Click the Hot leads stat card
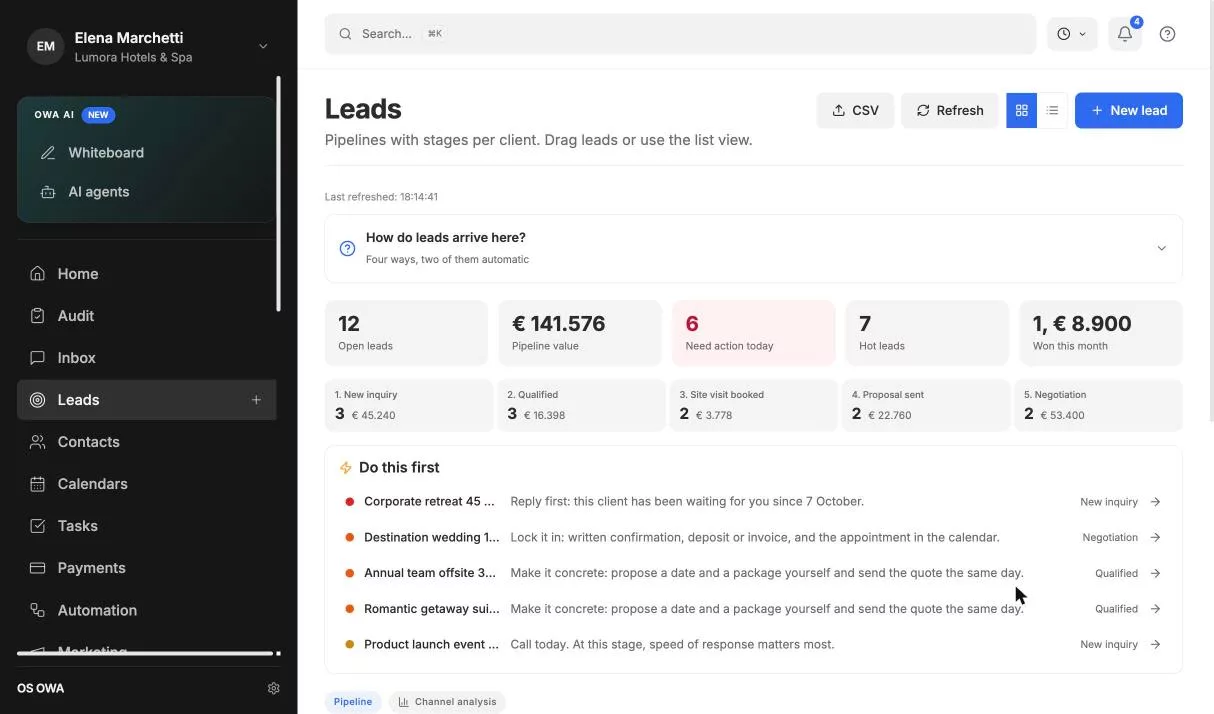 [x=927, y=333]
